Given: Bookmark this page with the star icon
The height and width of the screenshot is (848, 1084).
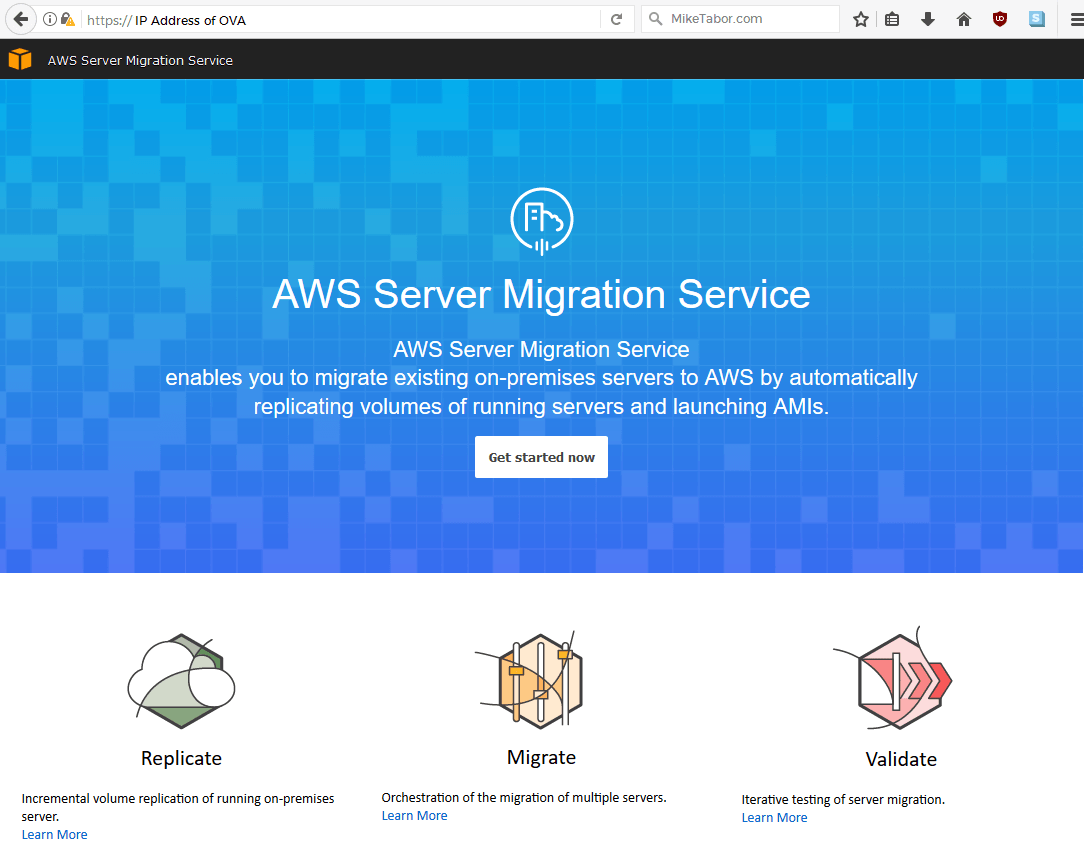Looking at the screenshot, I should click(861, 19).
